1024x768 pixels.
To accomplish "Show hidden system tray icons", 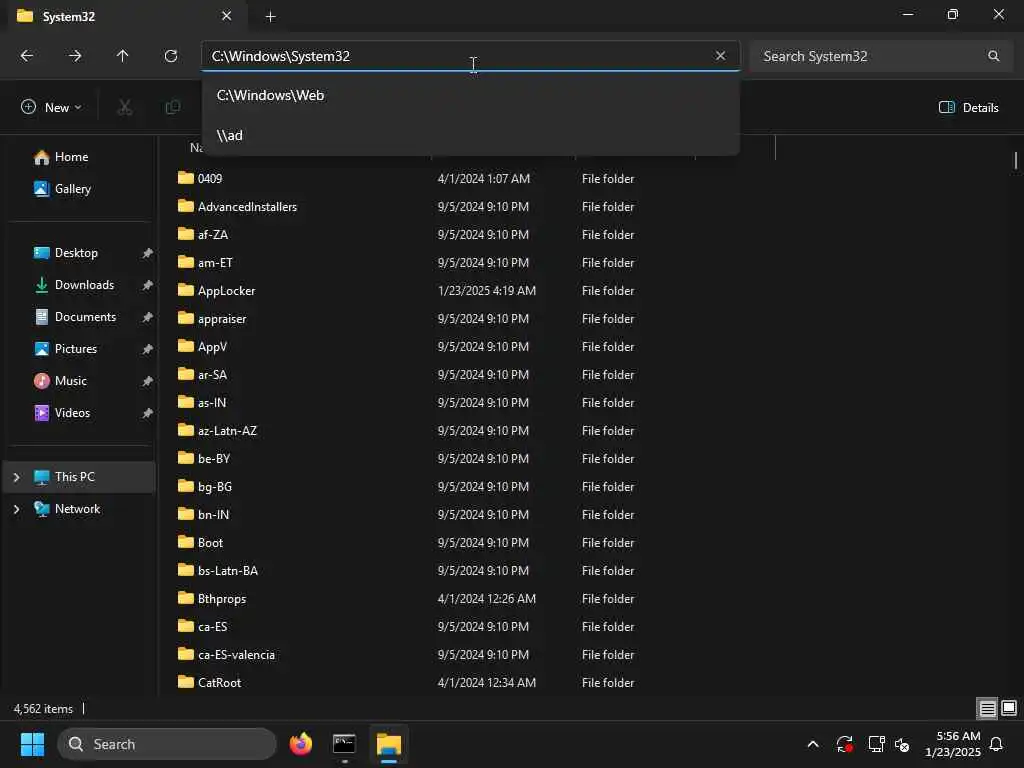I will tap(813, 744).
